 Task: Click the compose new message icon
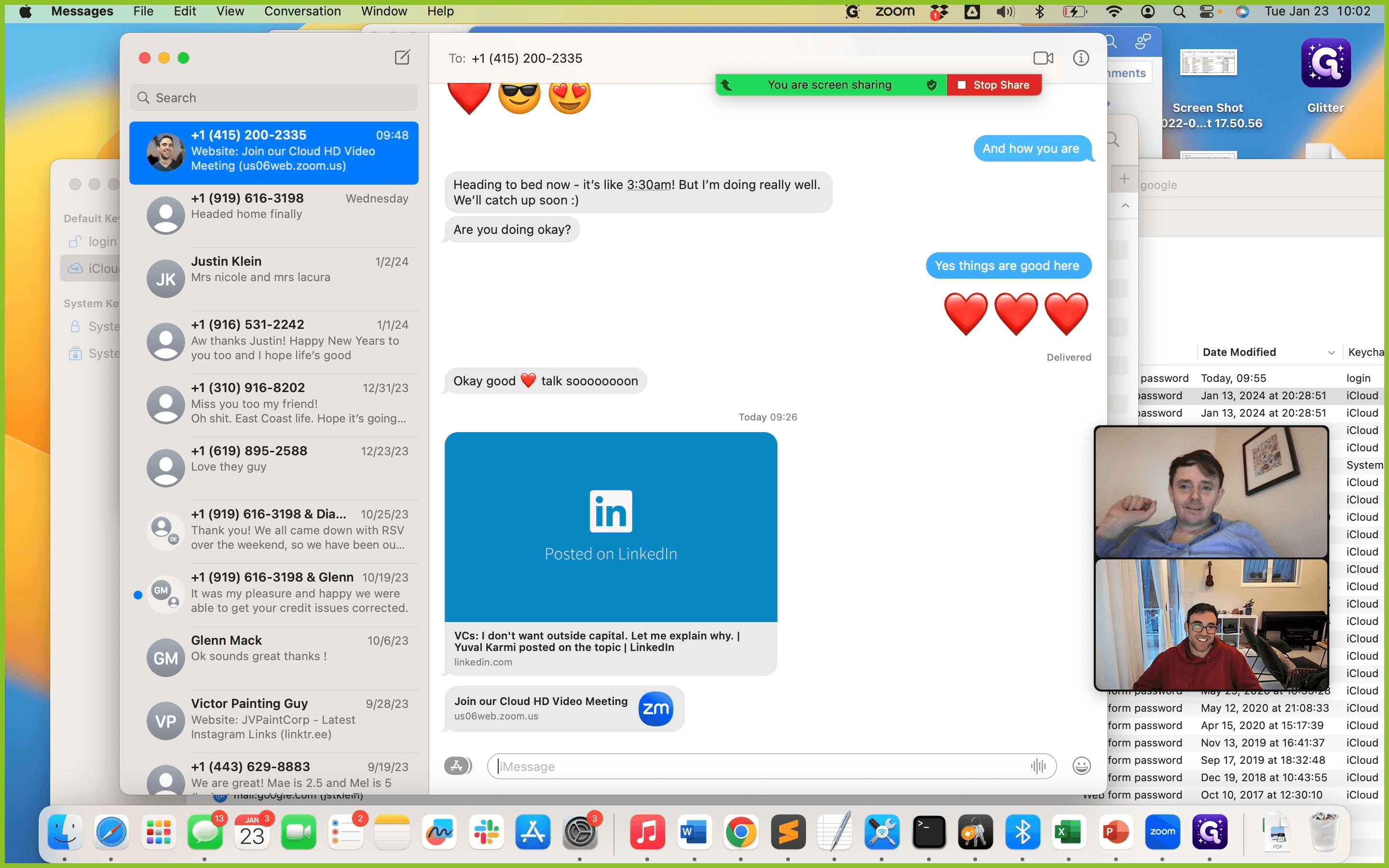[x=402, y=57]
